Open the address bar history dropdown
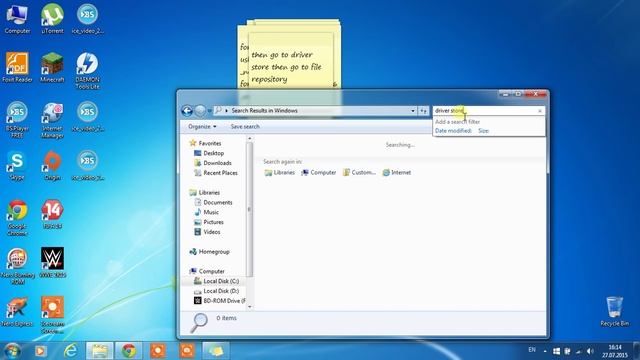 point(413,111)
